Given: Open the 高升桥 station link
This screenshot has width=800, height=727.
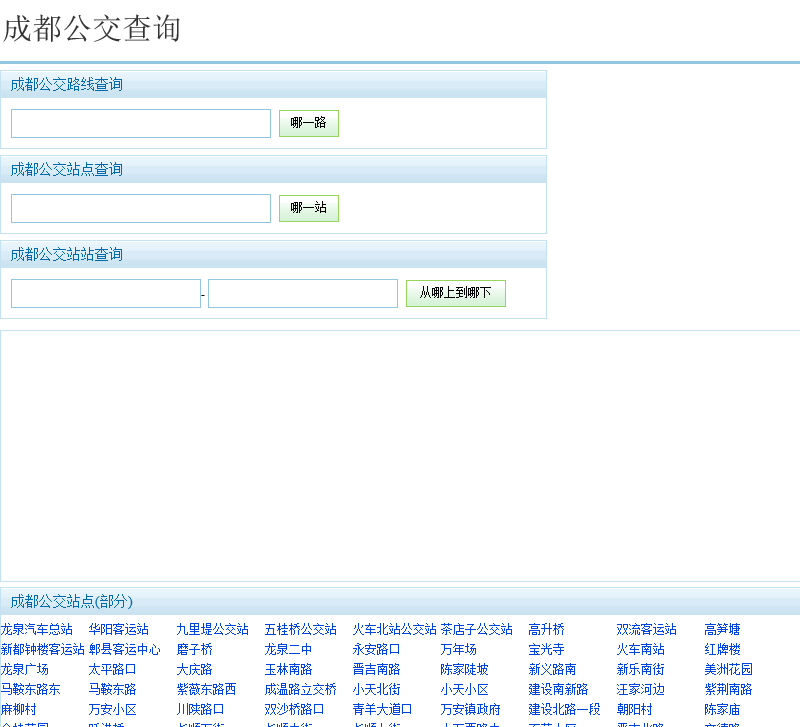Looking at the screenshot, I should click(x=546, y=630).
